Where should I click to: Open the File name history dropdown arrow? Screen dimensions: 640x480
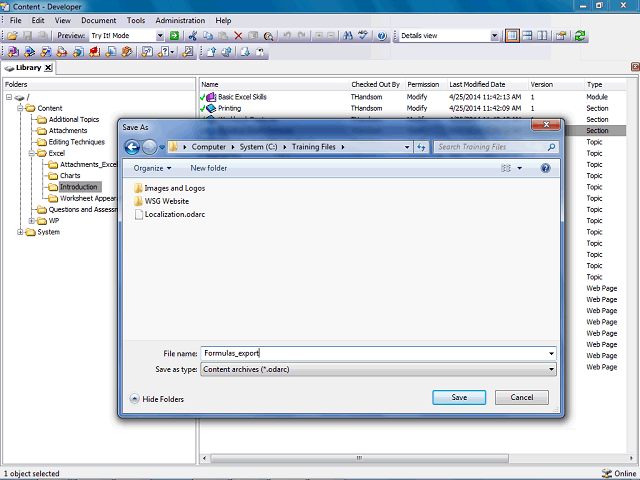[551, 353]
